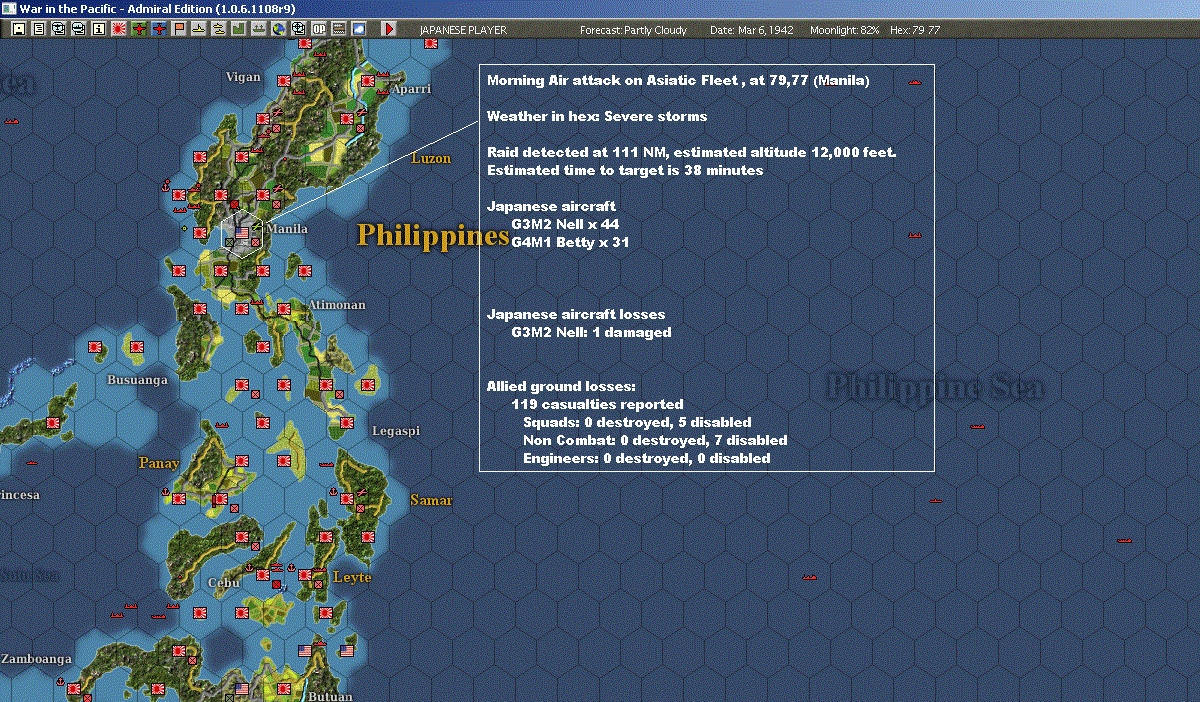Image resolution: width=1200 pixels, height=702 pixels.
Task: Select red plane on blue background icon
Action: [158, 30]
